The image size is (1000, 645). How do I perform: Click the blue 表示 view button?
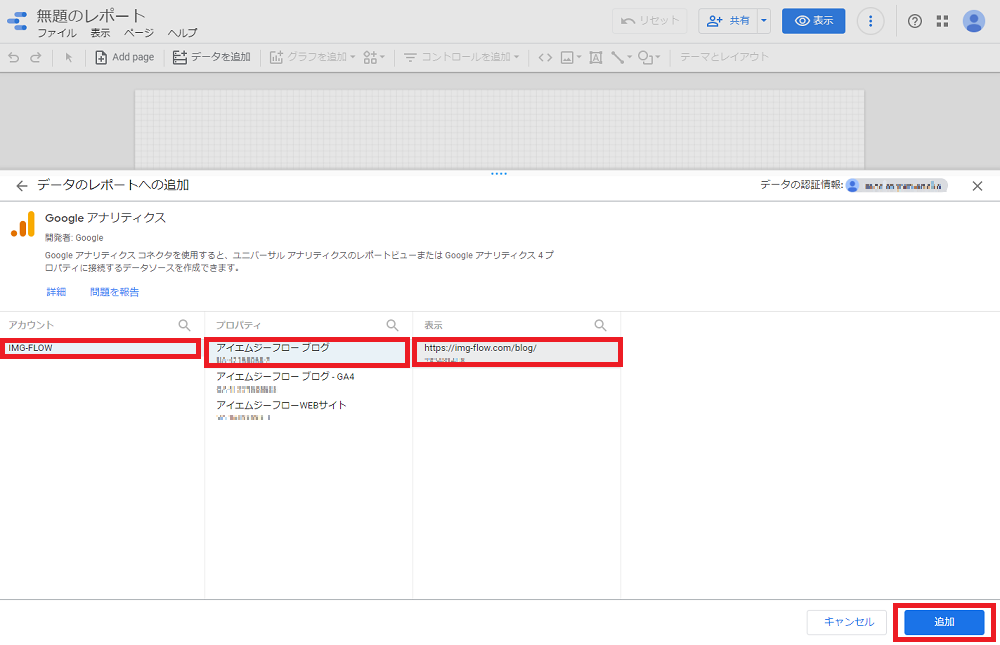[x=813, y=21]
